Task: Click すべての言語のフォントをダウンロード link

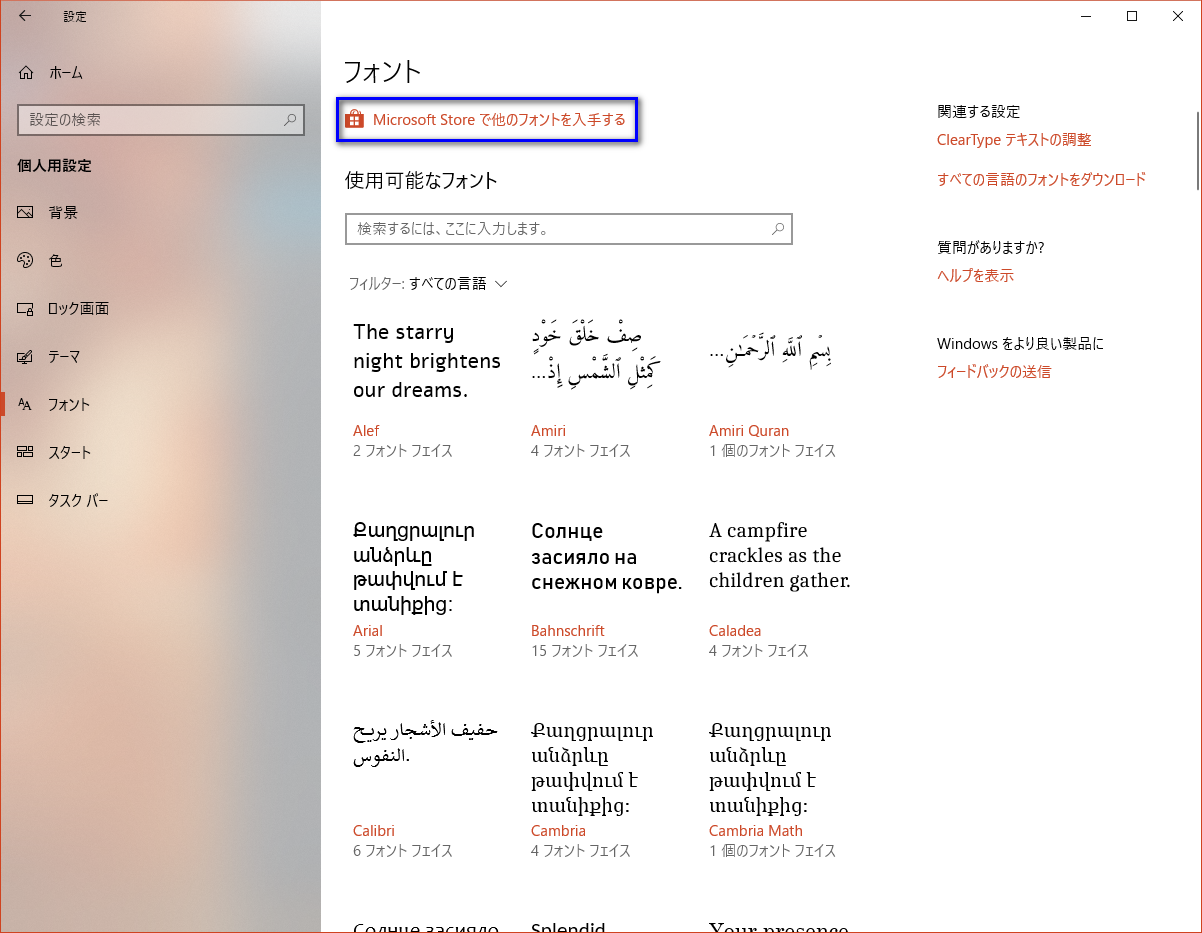Action: [x=1040, y=180]
